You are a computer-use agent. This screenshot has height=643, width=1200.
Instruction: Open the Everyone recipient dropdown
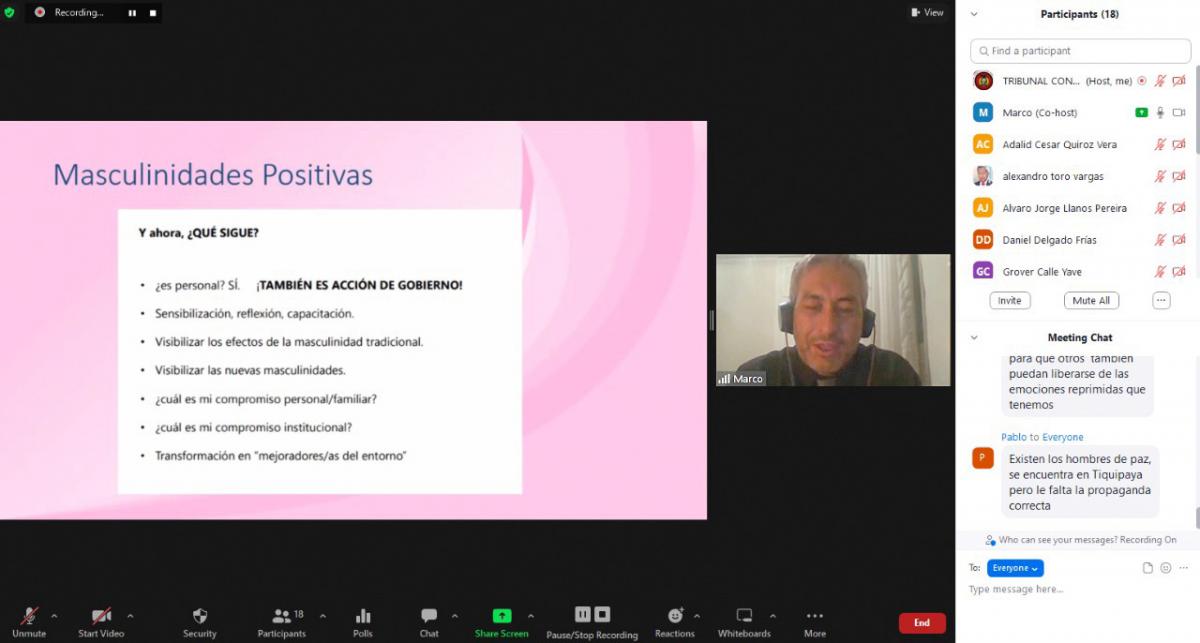(1015, 568)
